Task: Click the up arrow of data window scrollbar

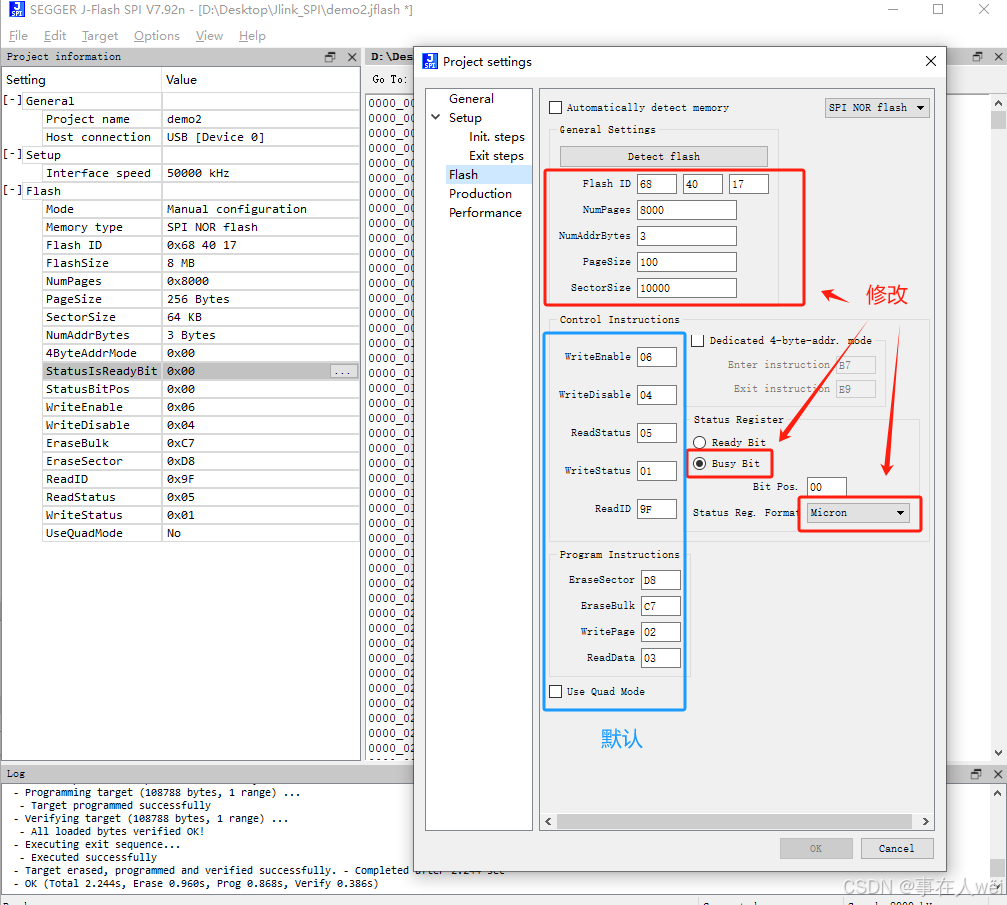Action: pyautogui.click(x=998, y=103)
